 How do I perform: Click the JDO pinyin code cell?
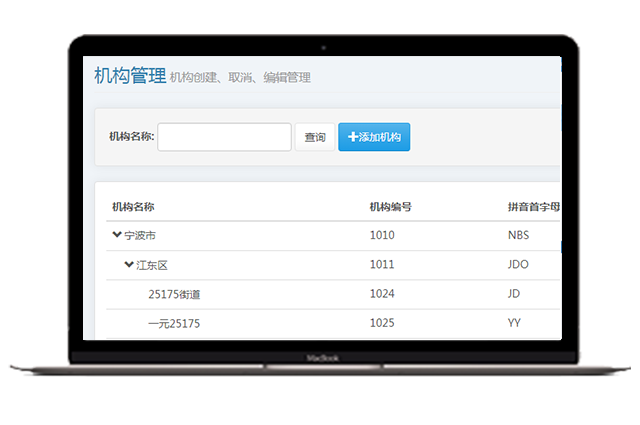pos(518,265)
